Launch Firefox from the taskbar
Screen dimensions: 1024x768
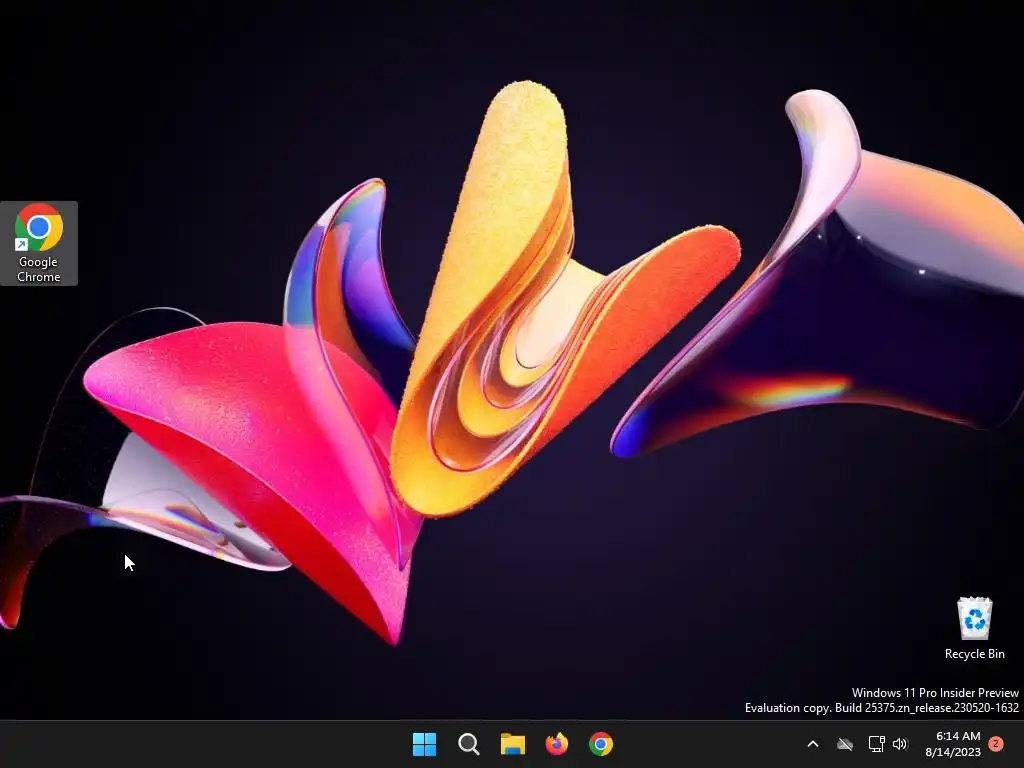coord(556,744)
